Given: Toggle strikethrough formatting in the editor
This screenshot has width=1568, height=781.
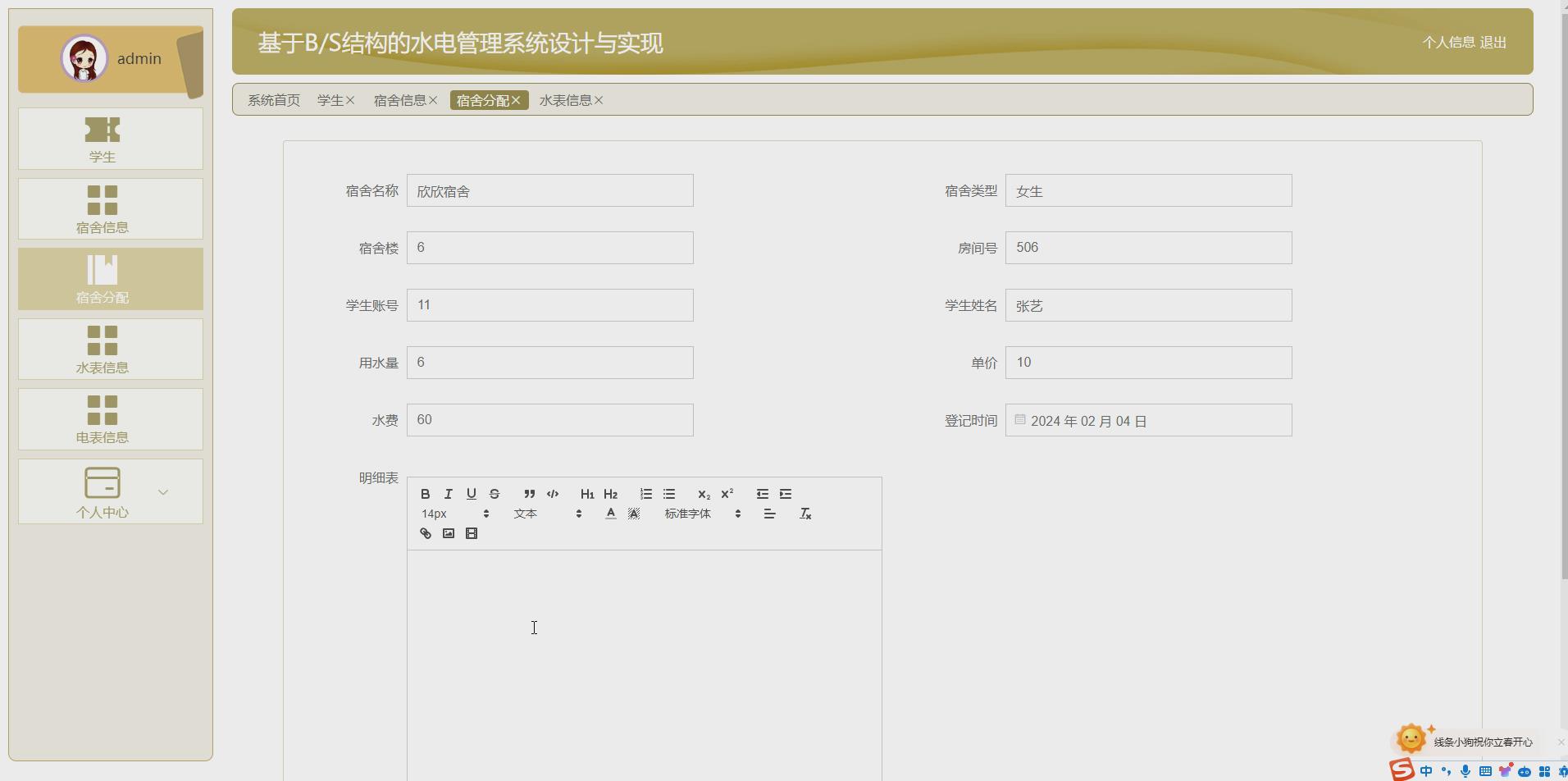Looking at the screenshot, I should [494, 494].
